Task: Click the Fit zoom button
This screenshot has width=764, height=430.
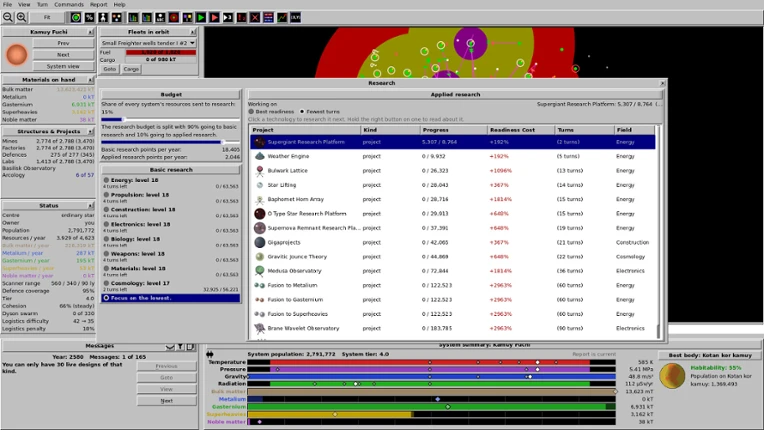Action: pyautogui.click(x=47, y=18)
